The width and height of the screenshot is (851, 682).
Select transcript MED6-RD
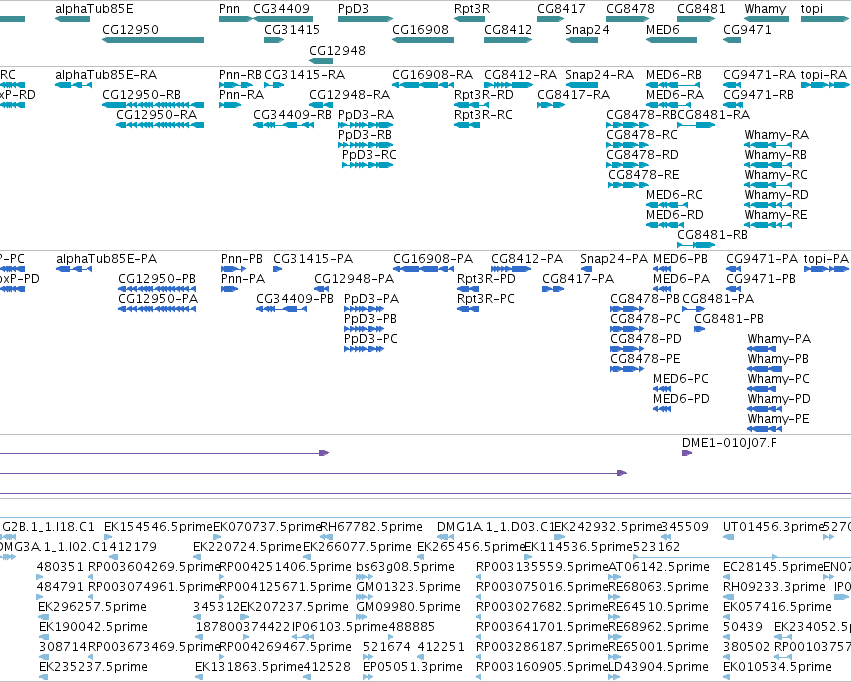[x=674, y=215]
